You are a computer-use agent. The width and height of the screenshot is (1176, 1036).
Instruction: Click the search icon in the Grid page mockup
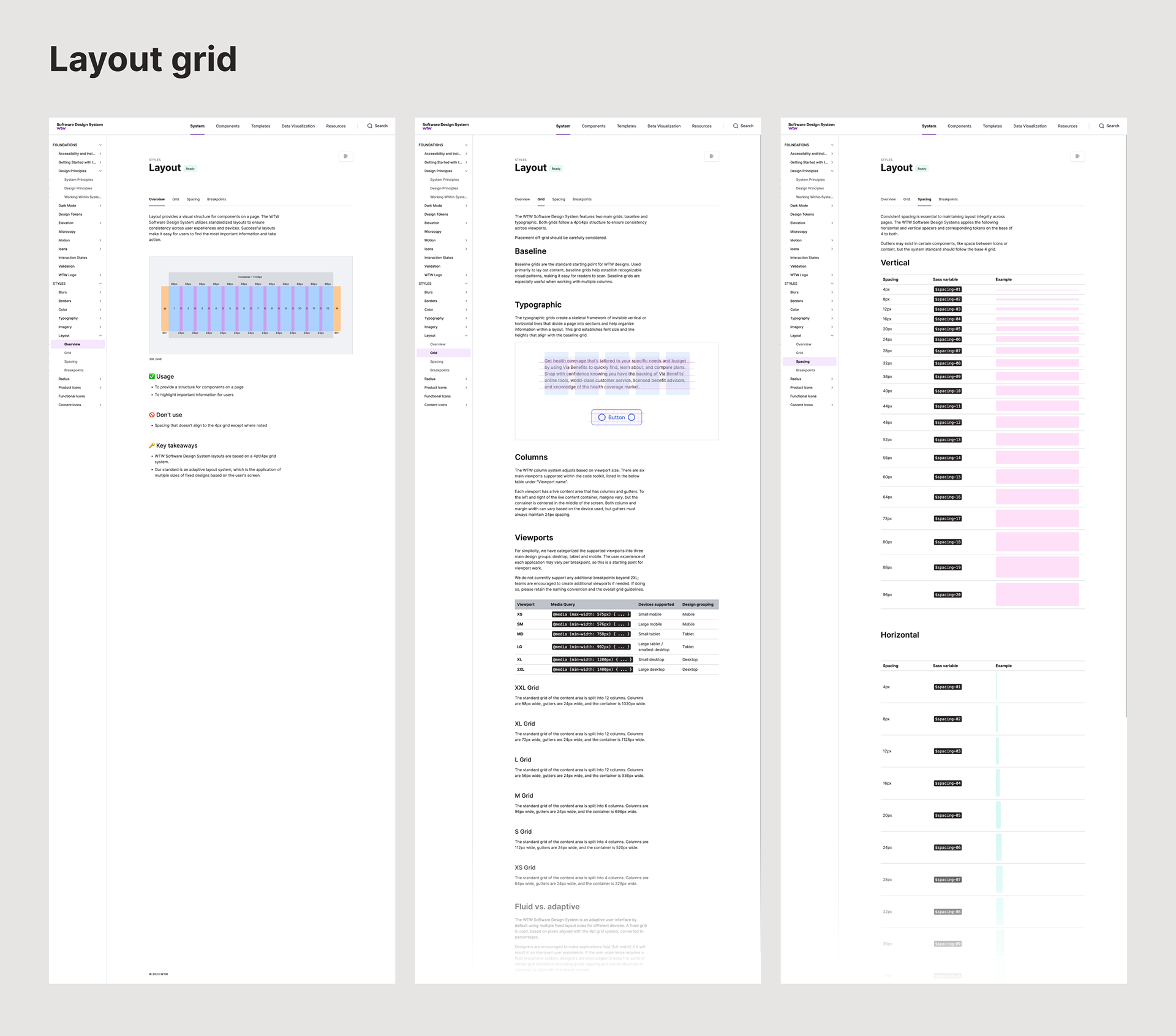[x=736, y=126]
